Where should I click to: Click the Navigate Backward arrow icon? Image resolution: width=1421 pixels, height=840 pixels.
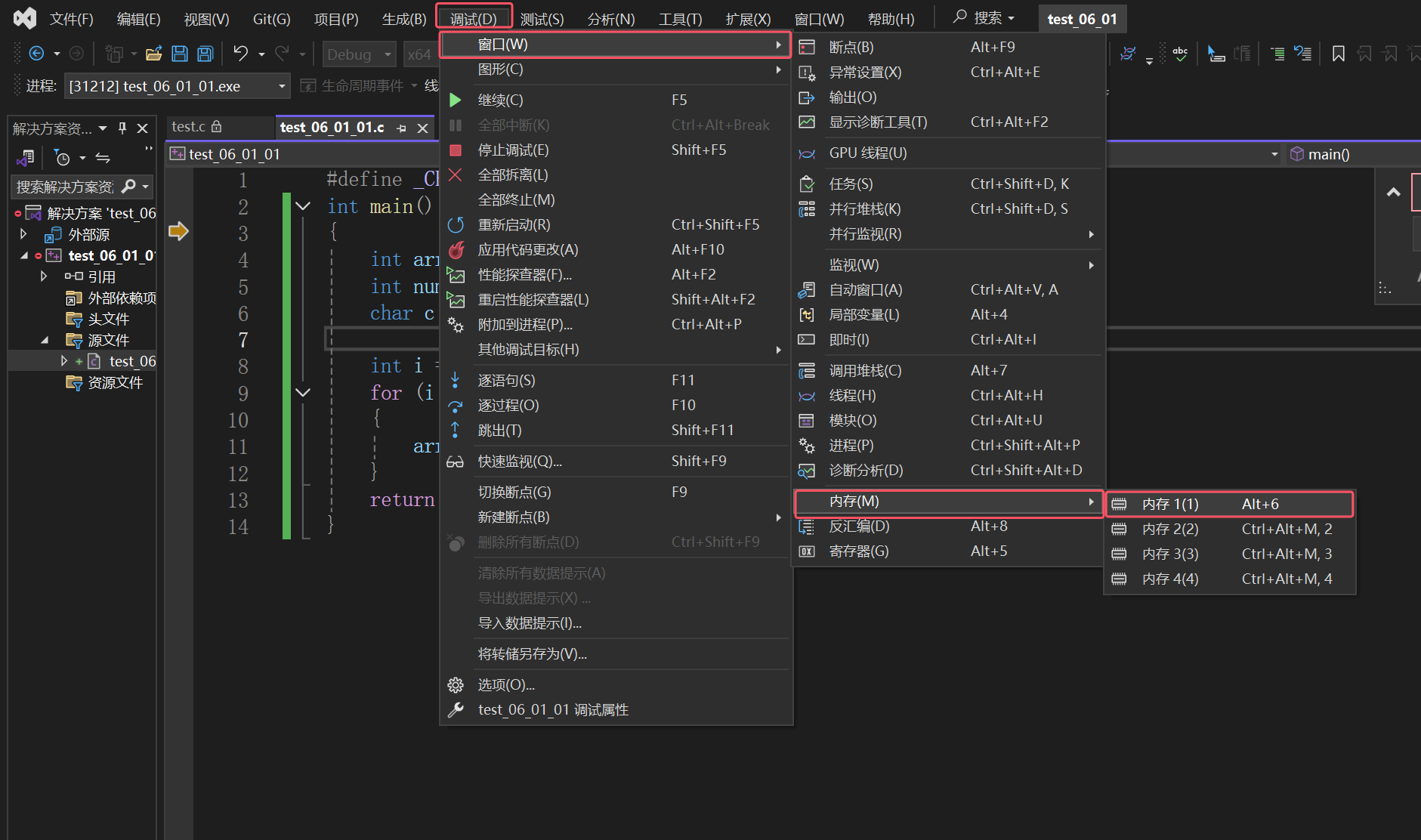36,54
